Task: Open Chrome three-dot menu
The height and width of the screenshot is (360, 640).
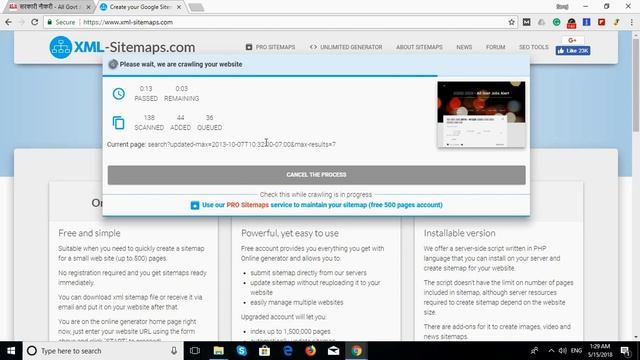Action: 632,22
